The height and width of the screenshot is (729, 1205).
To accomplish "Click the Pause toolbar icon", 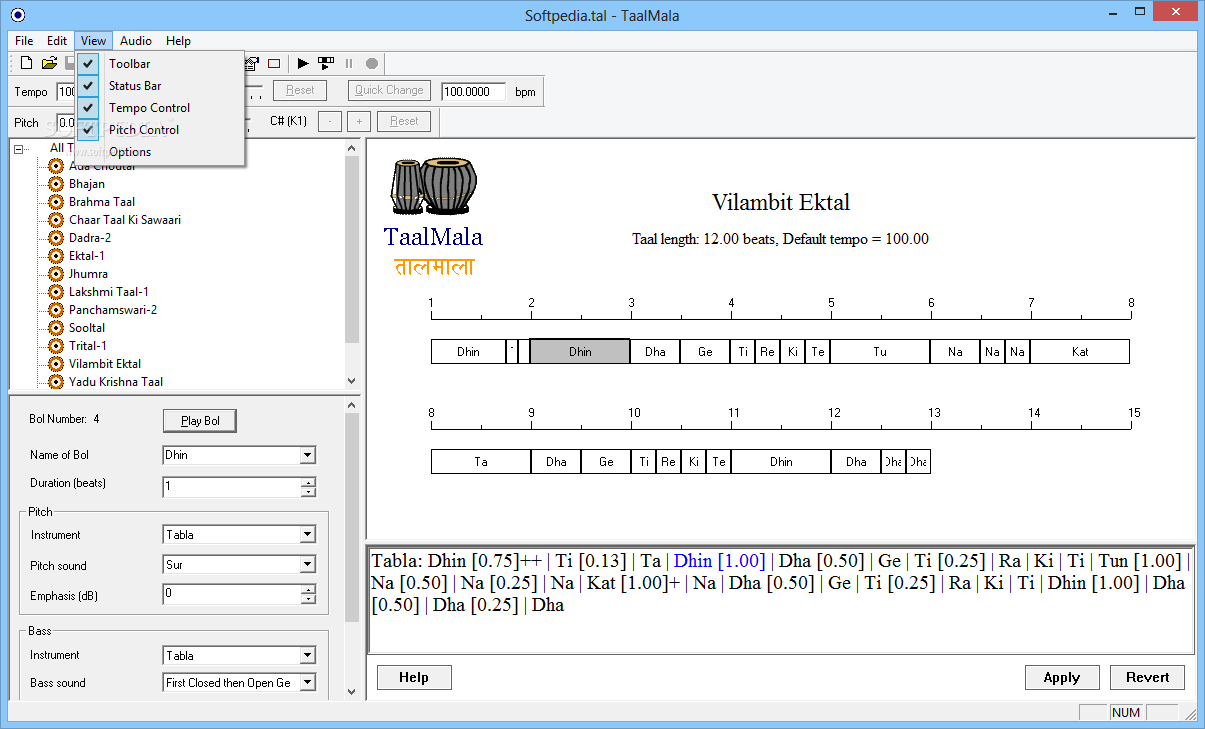I will 349,63.
